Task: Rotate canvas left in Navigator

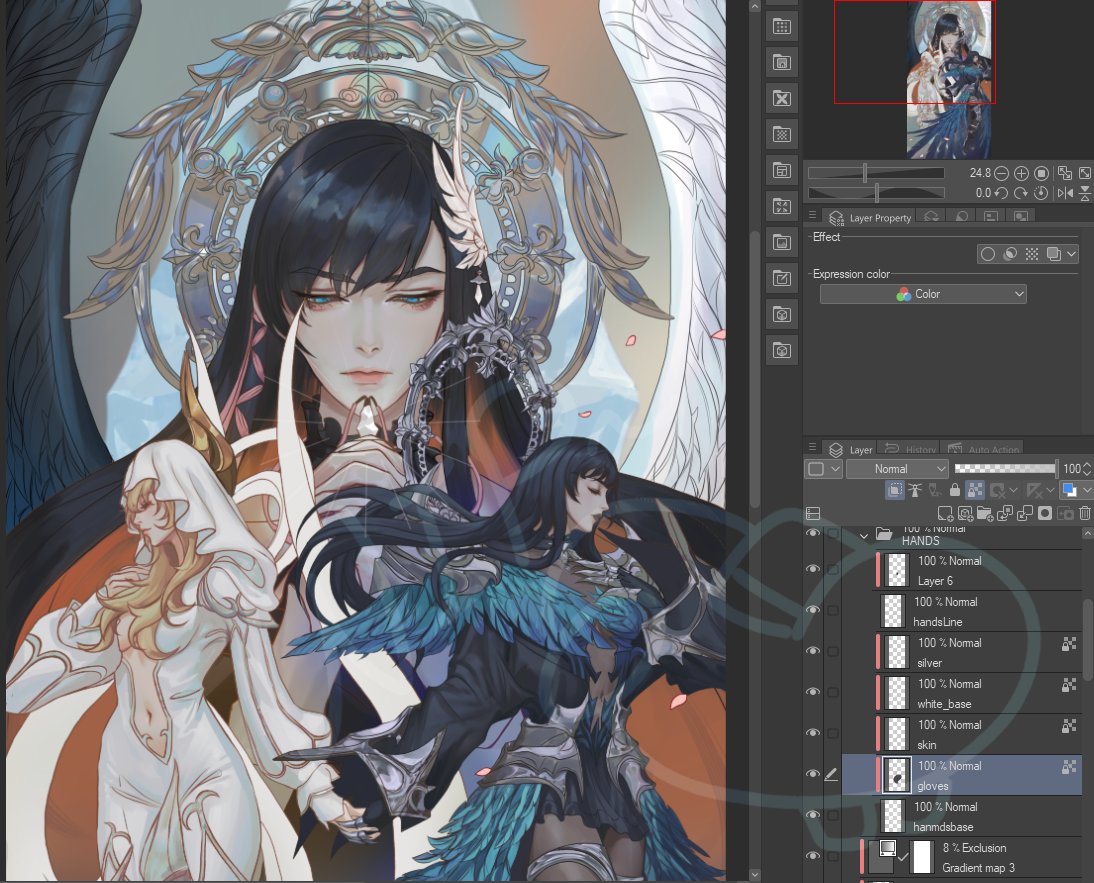Action: tap(1001, 193)
